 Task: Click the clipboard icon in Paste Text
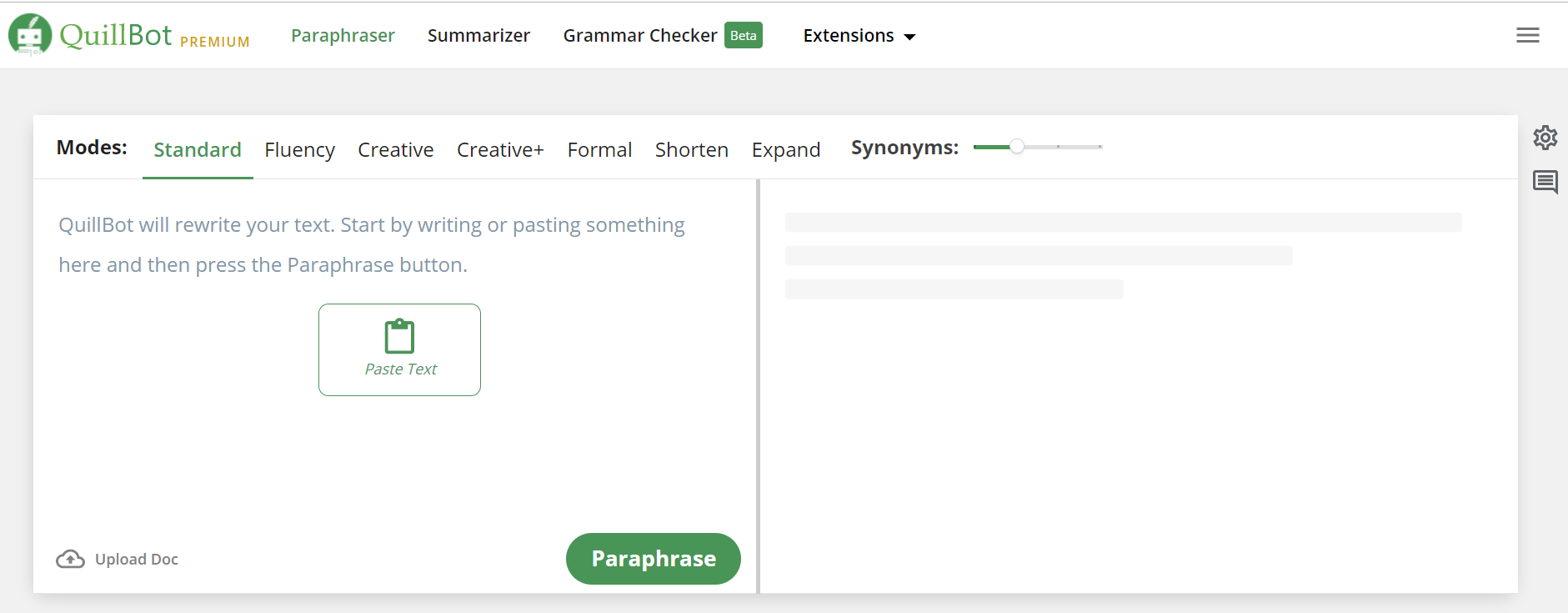[x=399, y=336]
